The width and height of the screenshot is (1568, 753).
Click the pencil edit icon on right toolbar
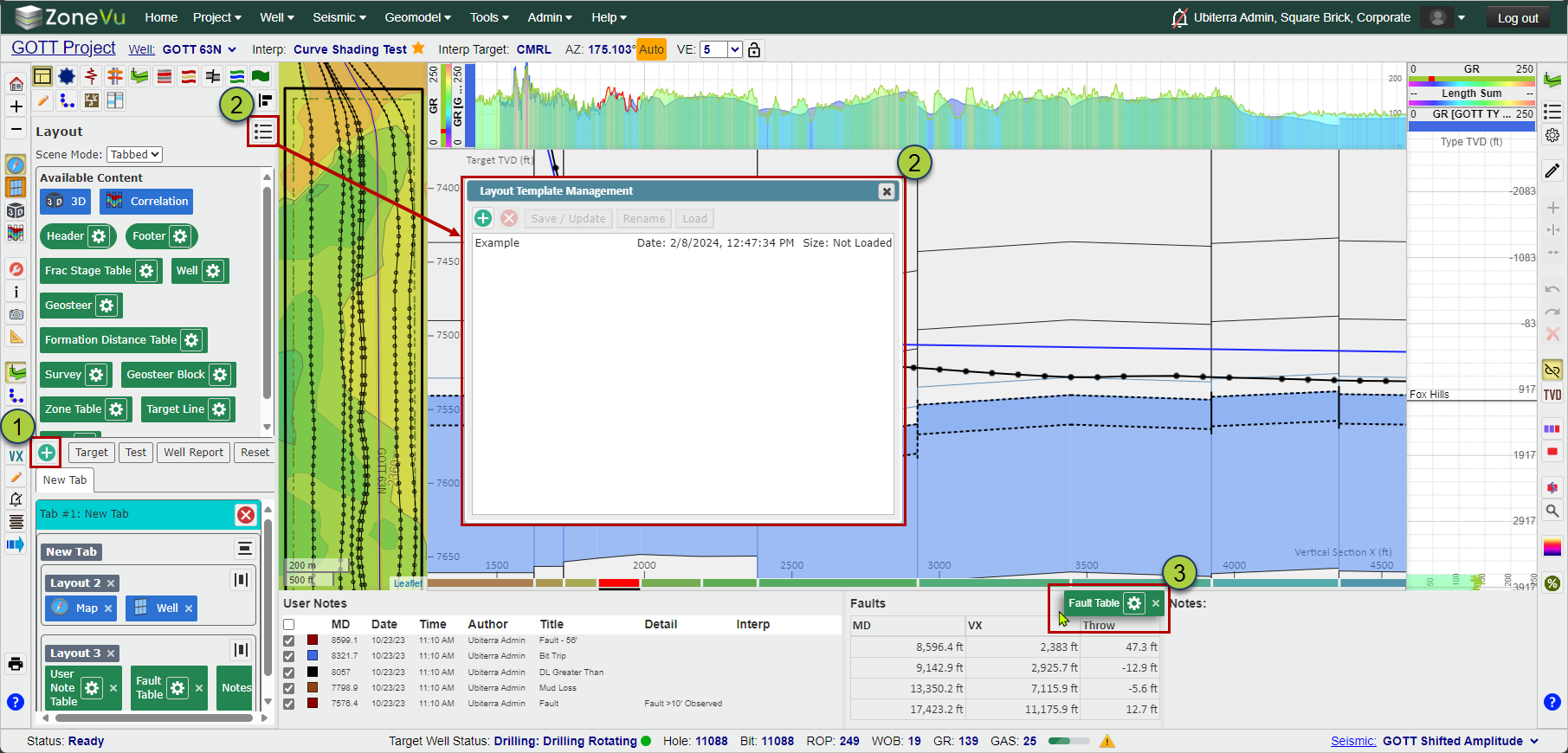[1552, 171]
